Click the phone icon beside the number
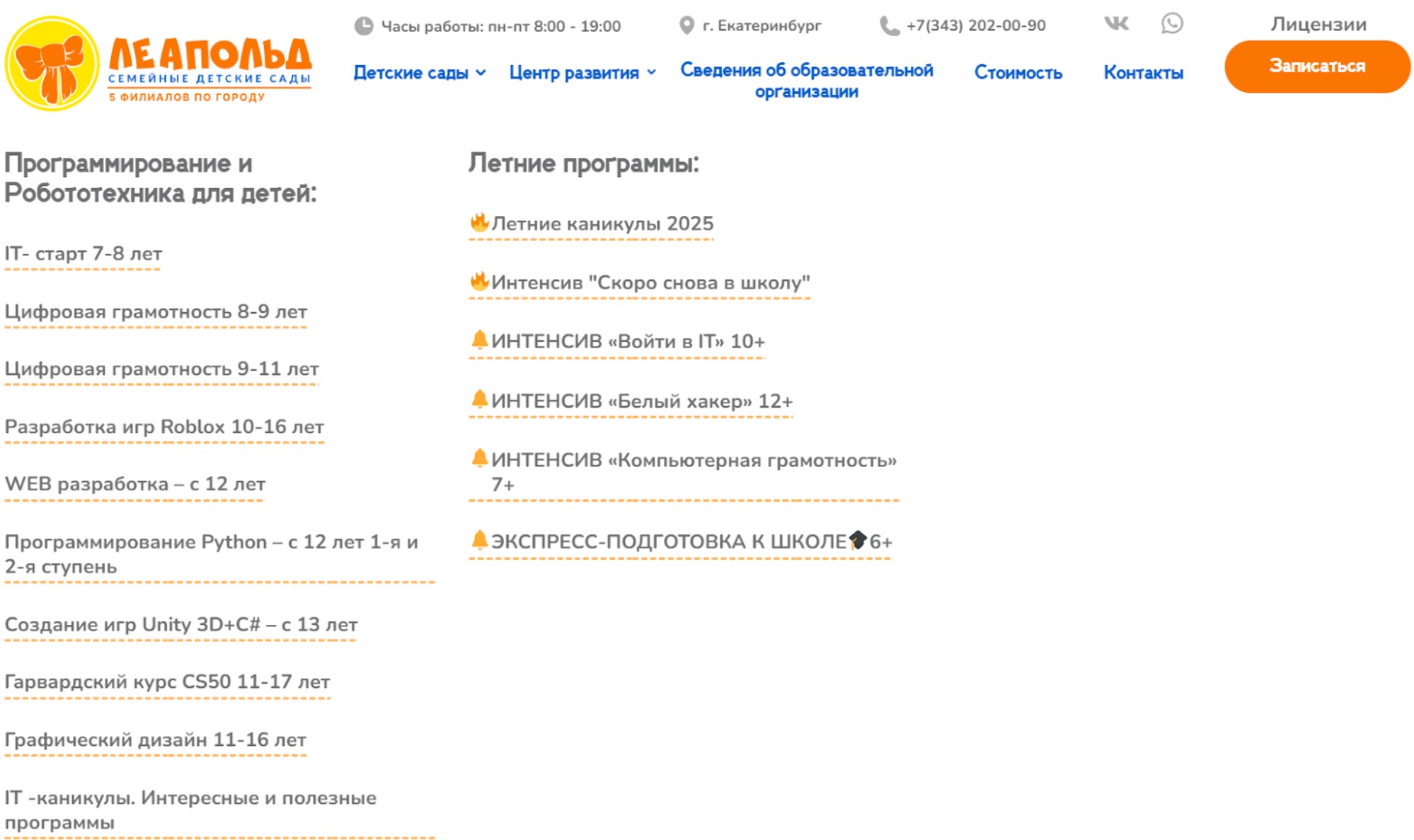The height and width of the screenshot is (840, 1414). tap(889, 26)
